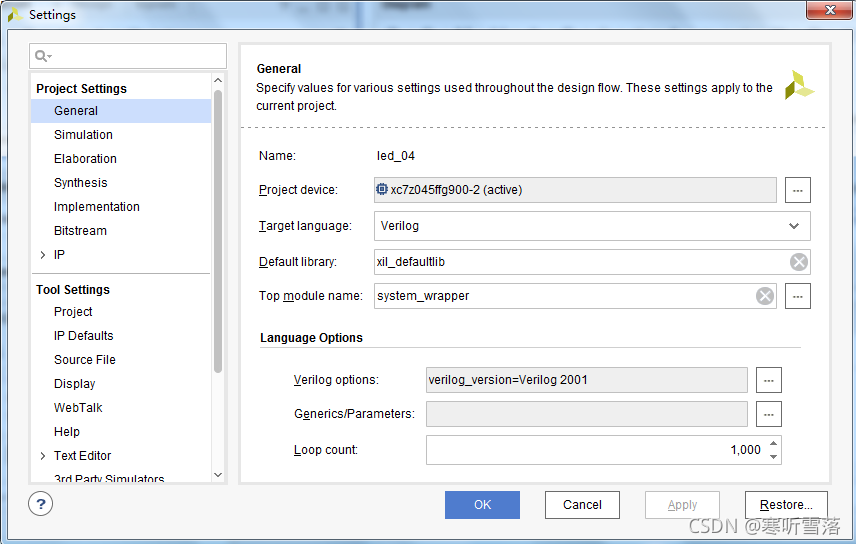Click the Apply button
The image size is (856, 544).
coord(682,505)
